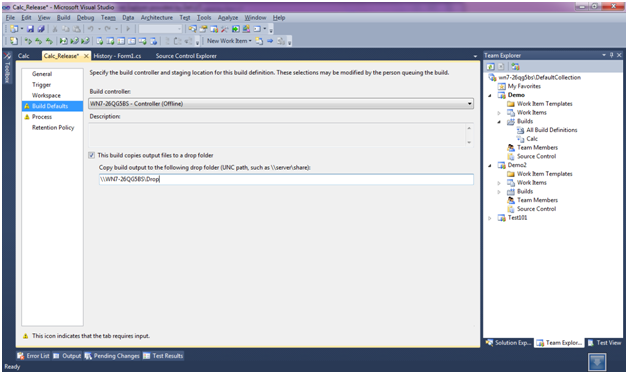Click the Cut scissors icon

click(x=55, y=29)
